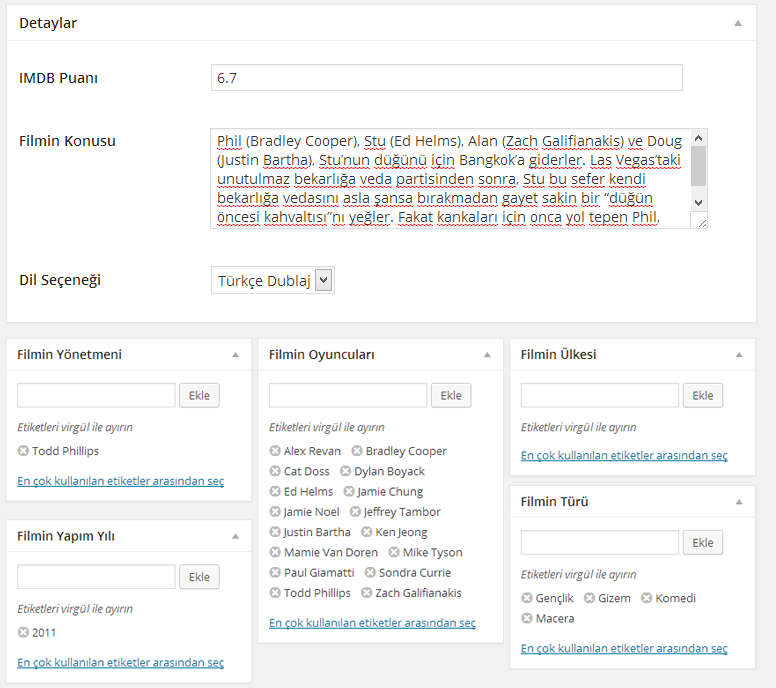
Task: Delete the Ken Jeong actor tag
Action: pos(366,532)
